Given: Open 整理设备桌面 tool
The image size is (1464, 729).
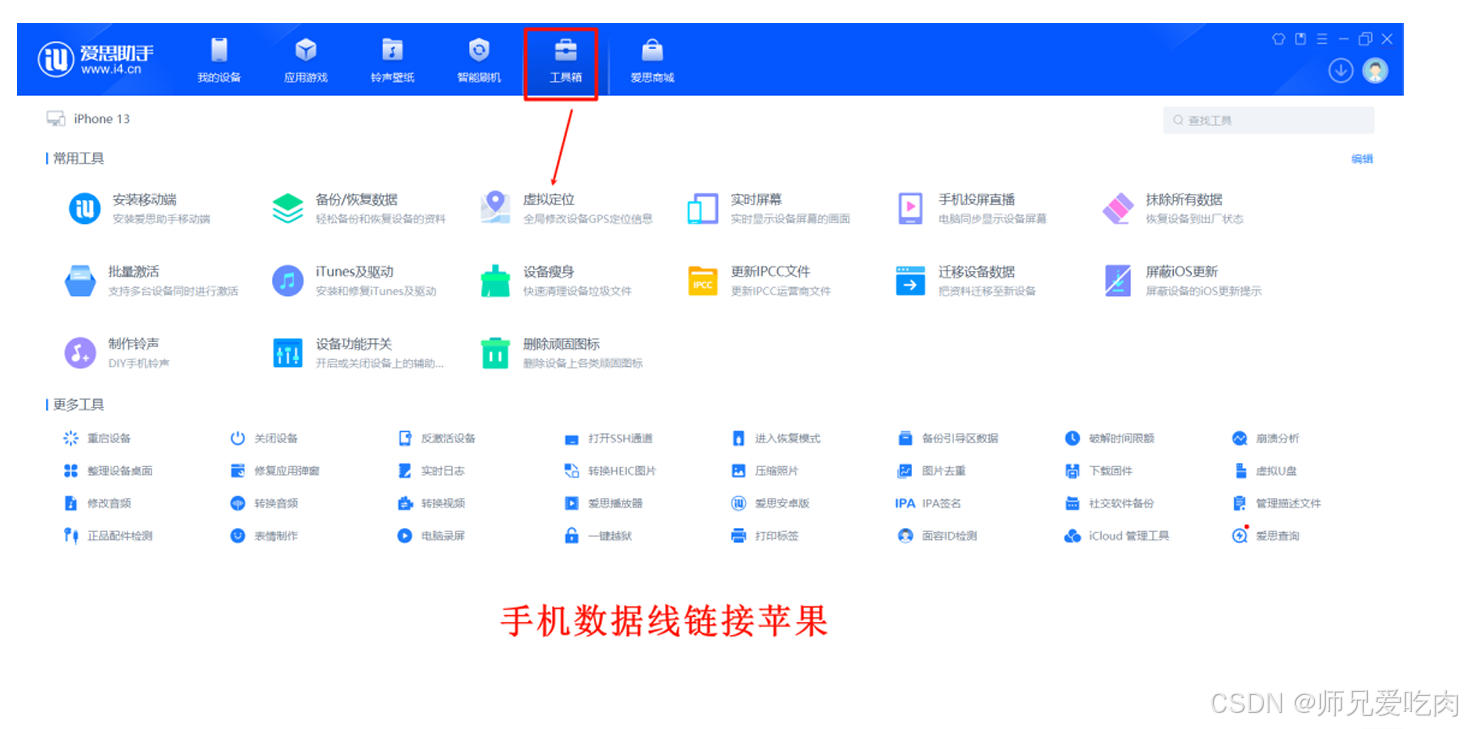Looking at the screenshot, I should [108, 471].
